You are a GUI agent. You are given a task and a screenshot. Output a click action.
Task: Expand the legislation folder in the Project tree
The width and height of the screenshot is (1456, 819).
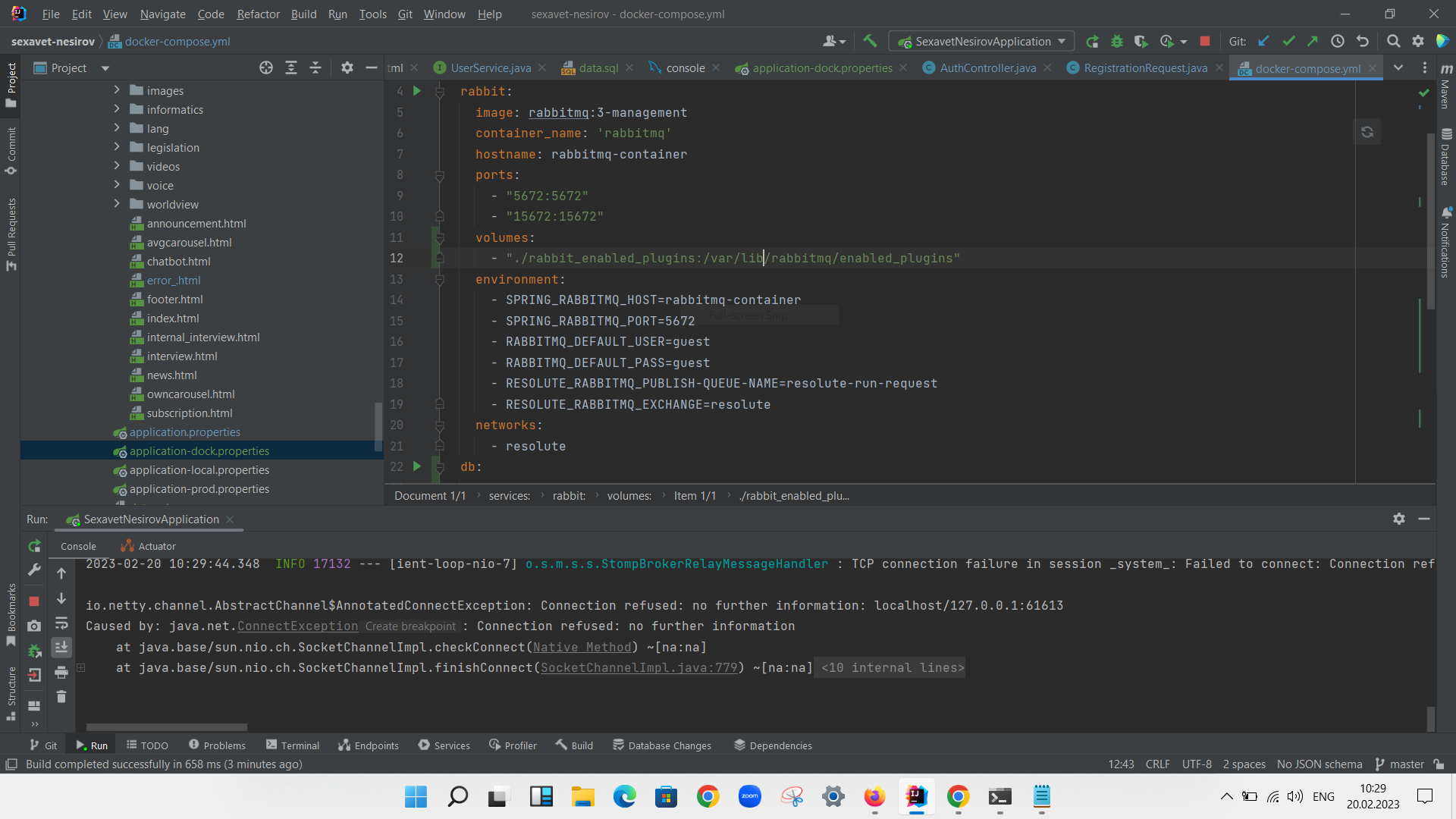coord(117,147)
